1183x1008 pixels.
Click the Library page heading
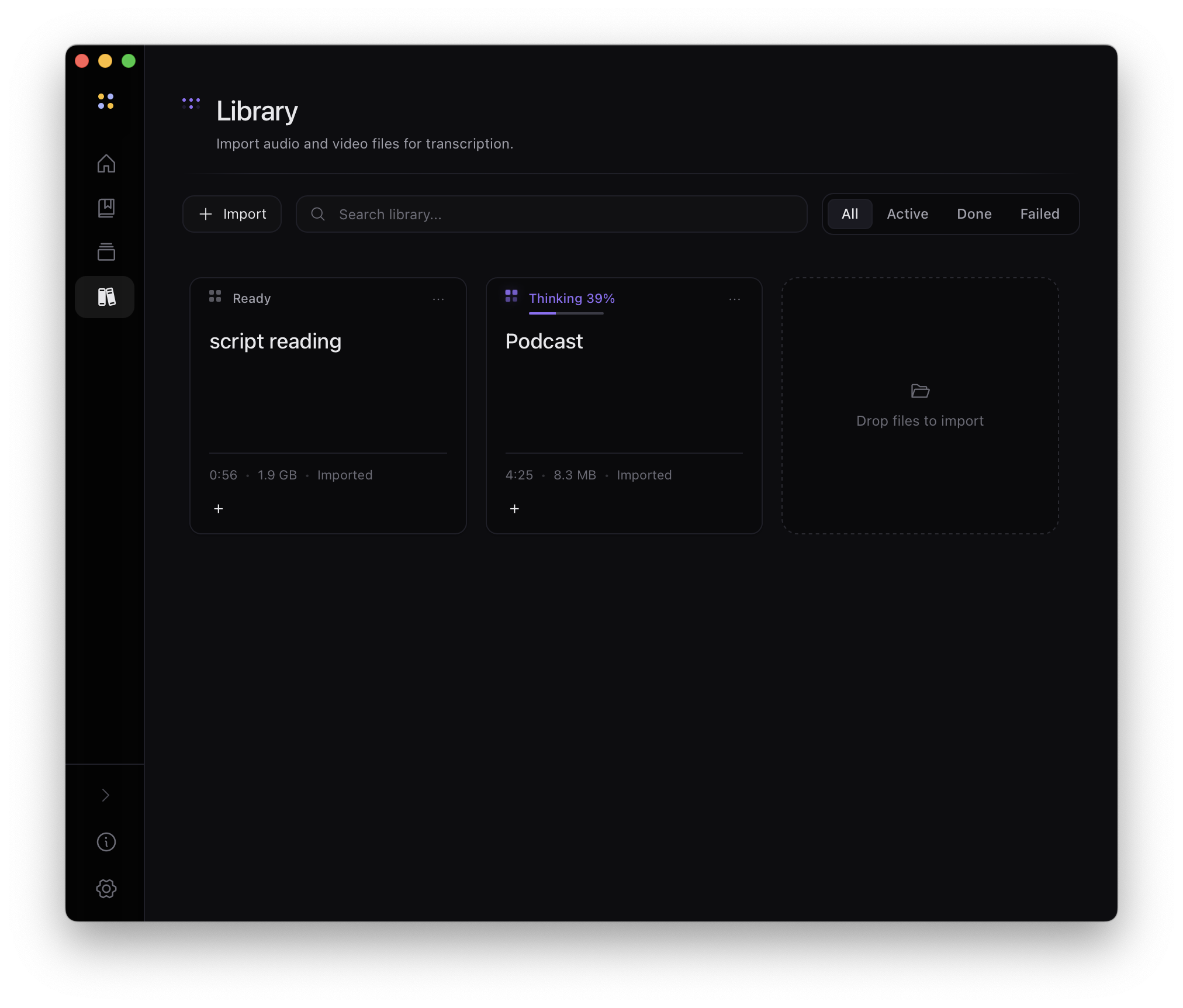tap(257, 111)
